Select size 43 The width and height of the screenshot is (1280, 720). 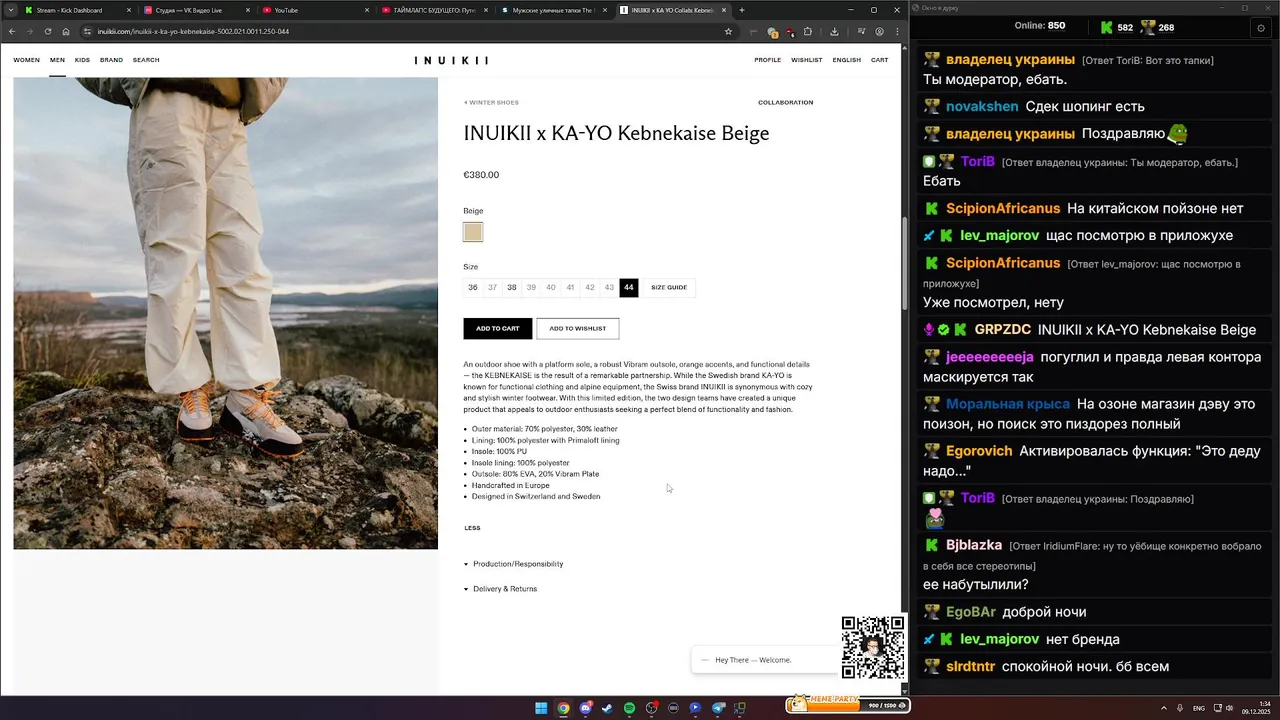609,287
